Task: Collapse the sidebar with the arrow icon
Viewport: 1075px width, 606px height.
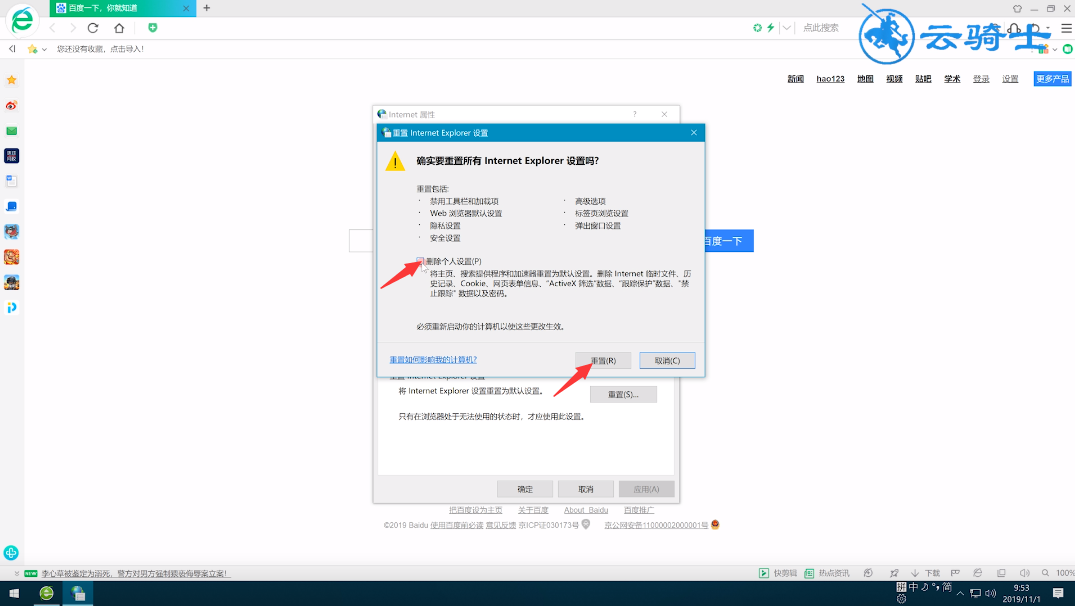Action: tap(12, 49)
